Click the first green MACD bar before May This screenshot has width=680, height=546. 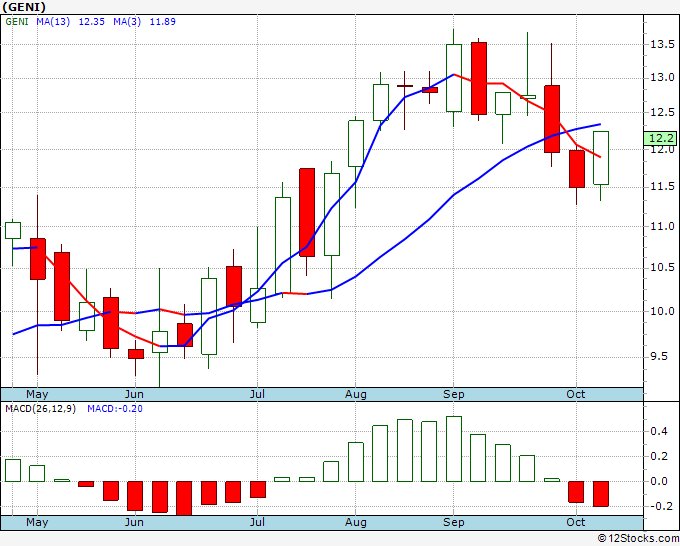point(13,471)
